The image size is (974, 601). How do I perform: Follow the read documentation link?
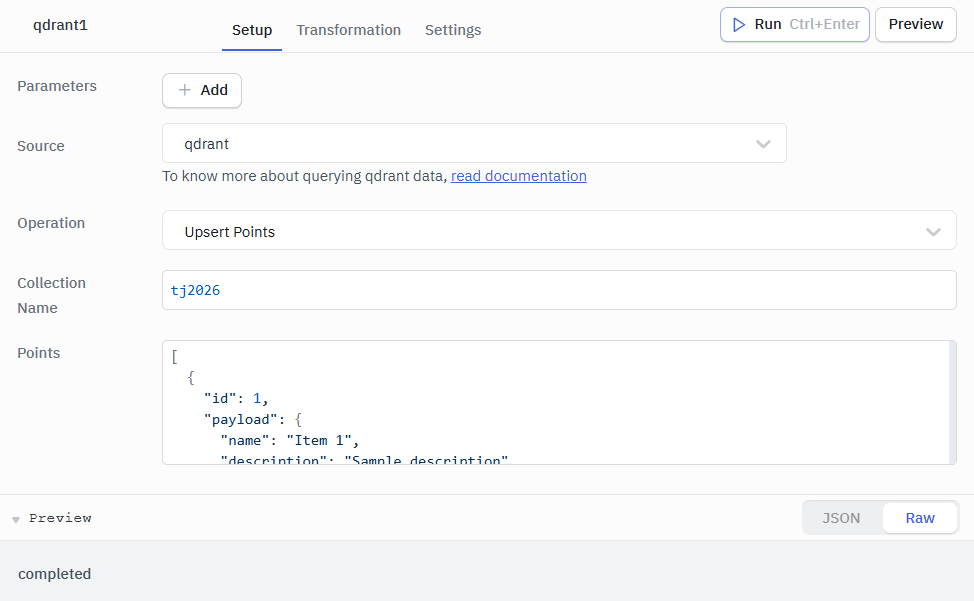(519, 176)
